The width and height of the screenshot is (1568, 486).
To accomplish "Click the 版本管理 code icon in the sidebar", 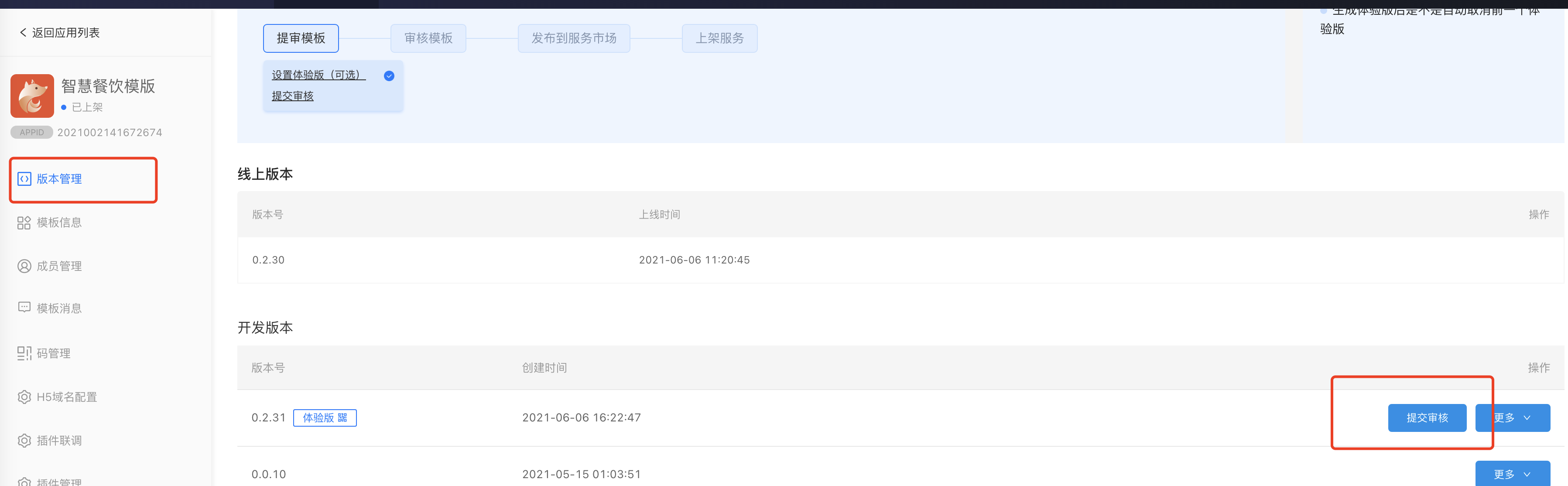I will (x=24, y=179).
